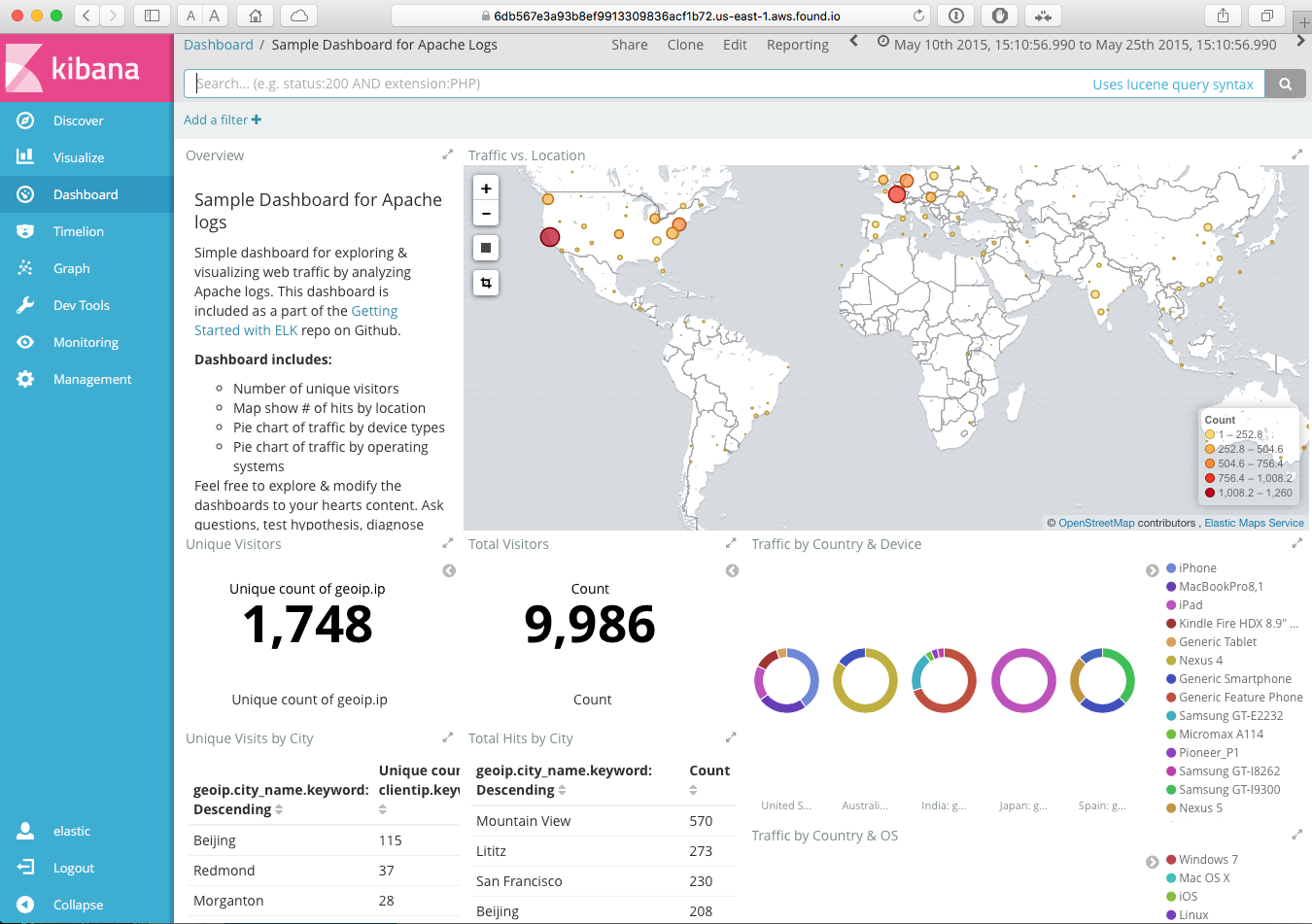
Task: Select Generic Smartphone in device legend
Action: (x=1235, y=679)
